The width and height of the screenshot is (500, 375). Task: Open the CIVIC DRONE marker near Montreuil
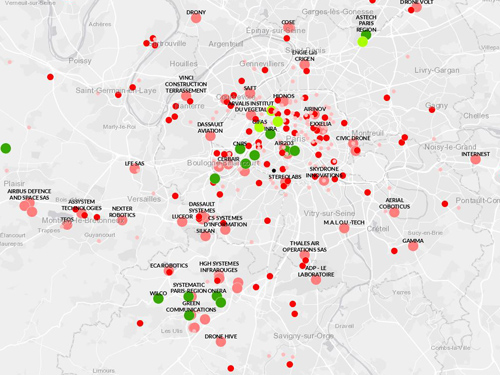click(x=353, y=144)
